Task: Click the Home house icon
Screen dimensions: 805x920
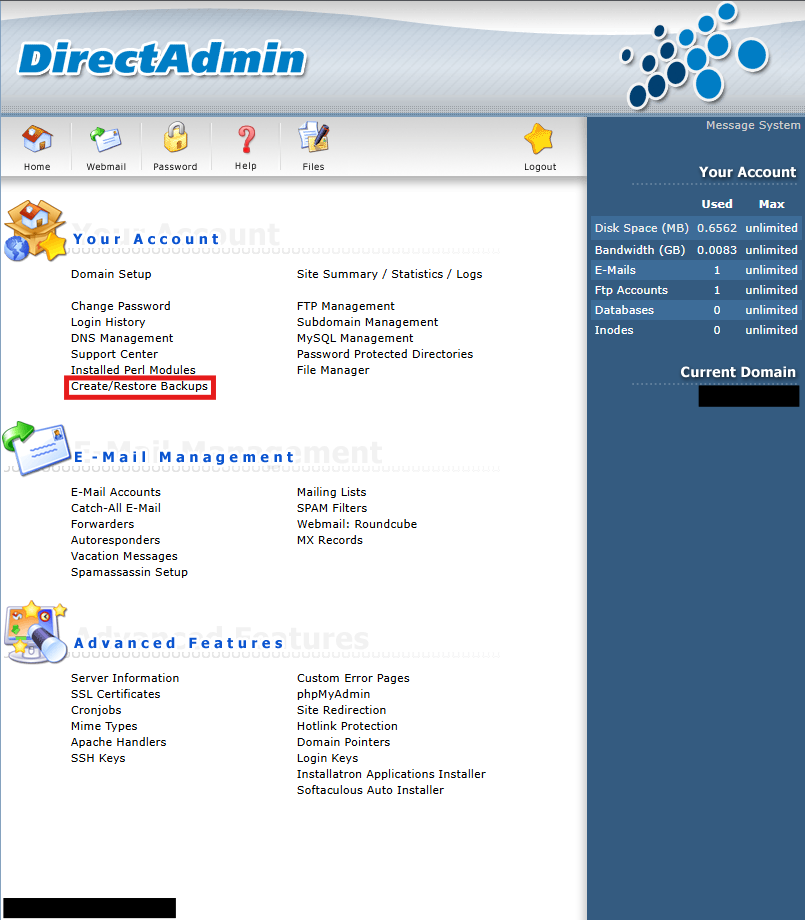Action: [x=37, y=139]
